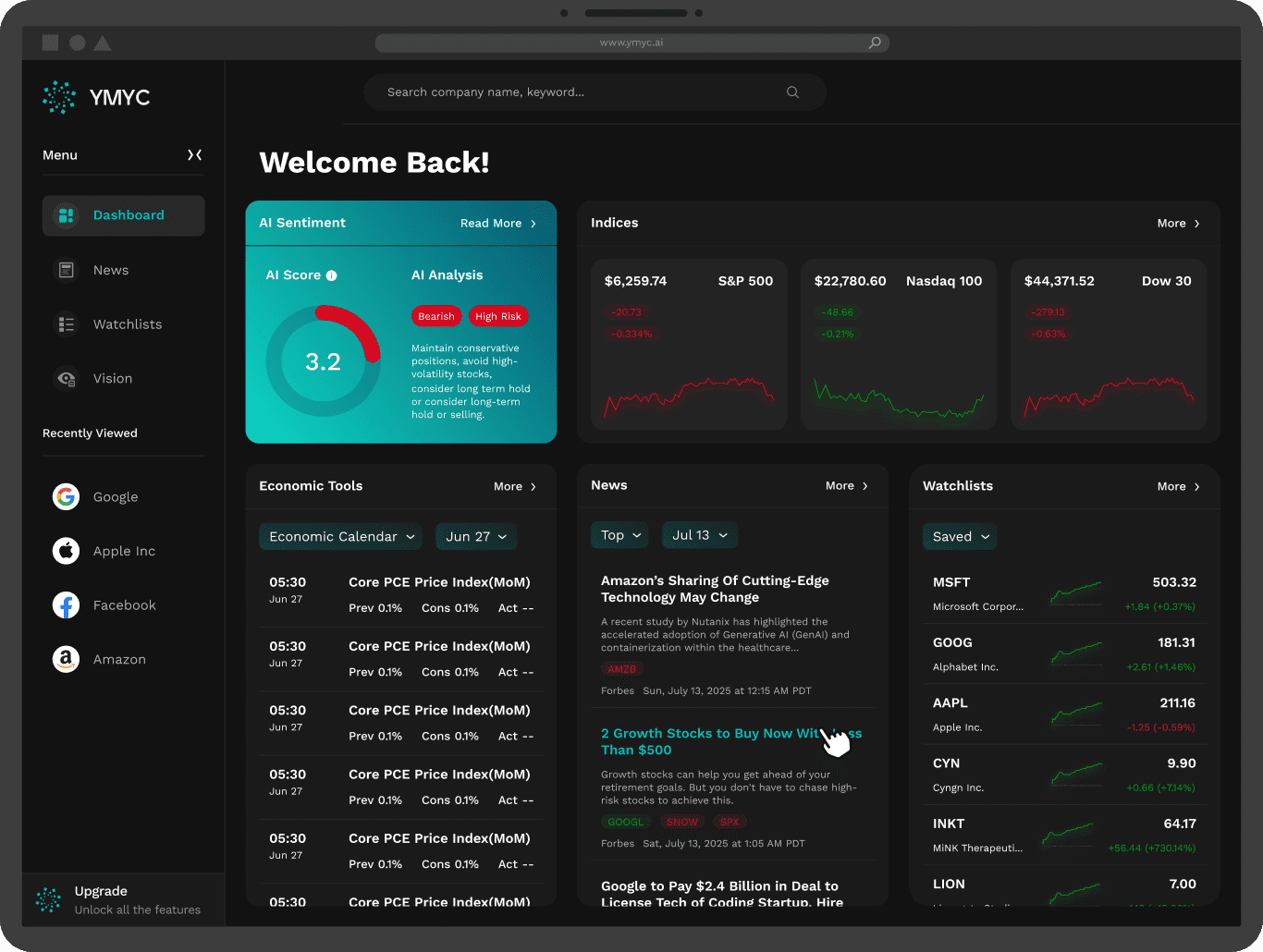Click the YMYC logo icon
This screenshot has height=952, width=1263.
point(59,97)
